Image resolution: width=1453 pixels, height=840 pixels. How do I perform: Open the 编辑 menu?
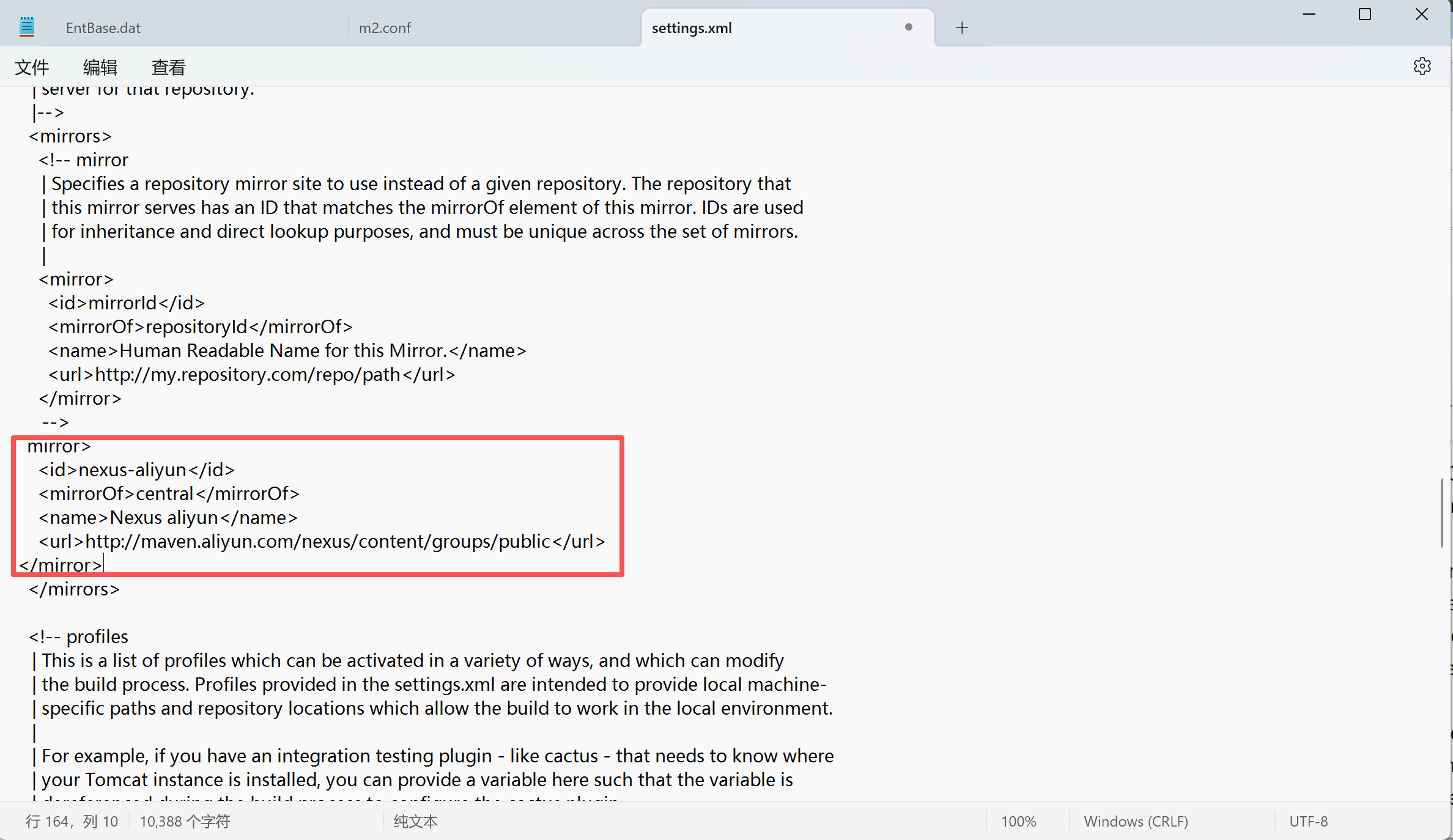pos(100,67)
